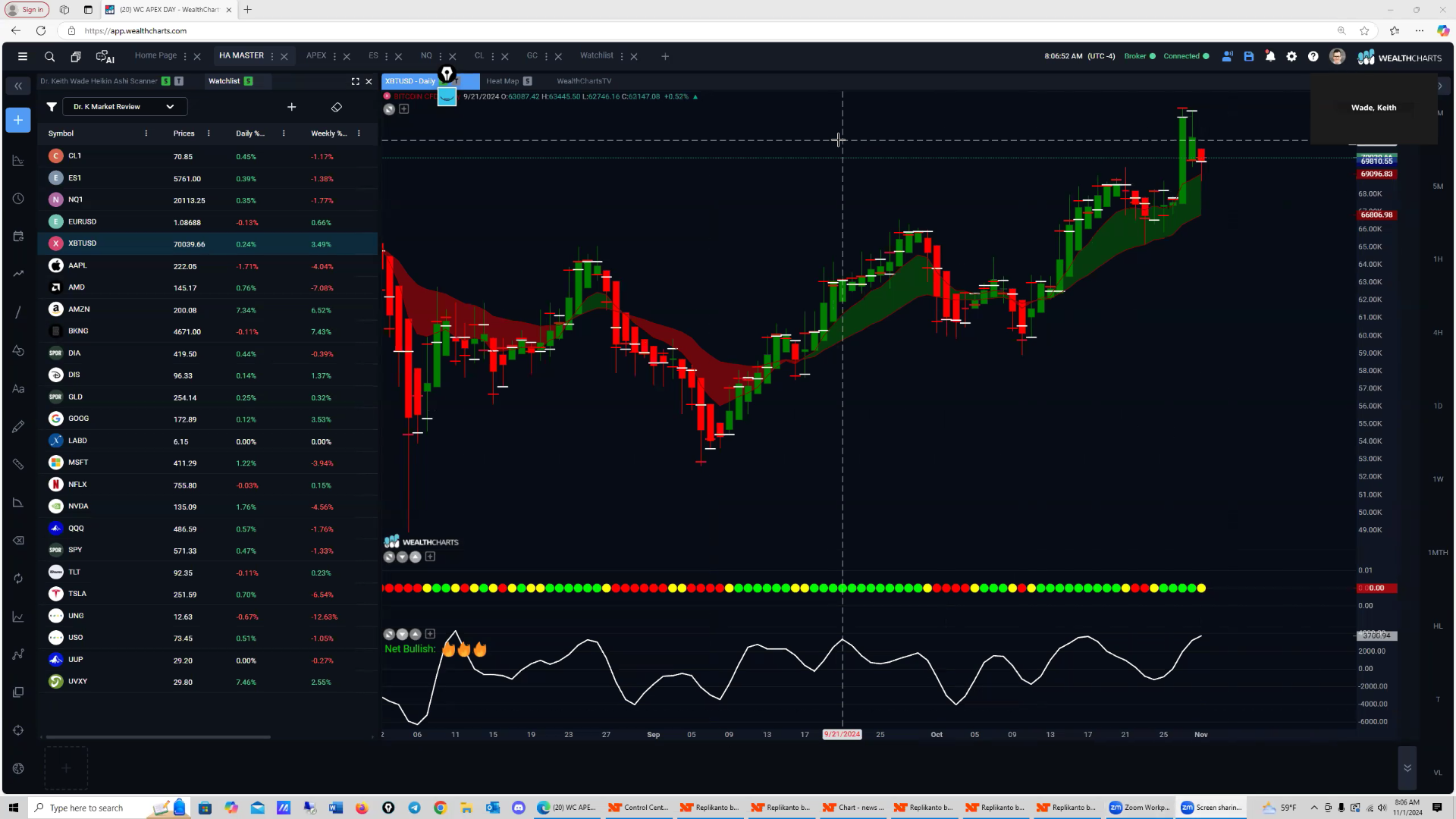1456x819 pixels.
Task: Add a new workspace tab with plus
Action: tap(665, 56)
